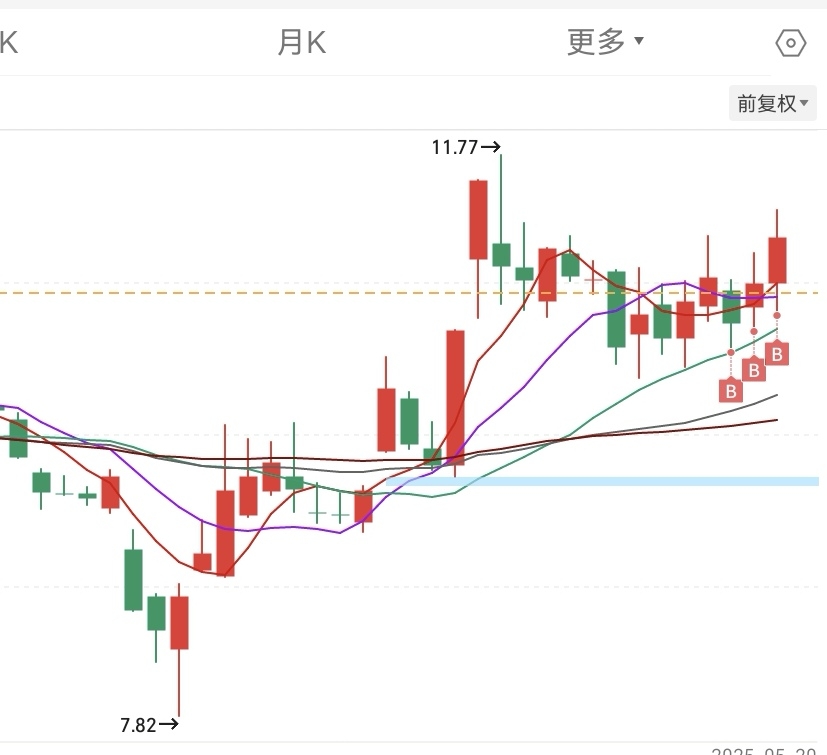Open the hexagon chart settings icon
This screenshot has height=755, width=827.
(x=790, y=43)
